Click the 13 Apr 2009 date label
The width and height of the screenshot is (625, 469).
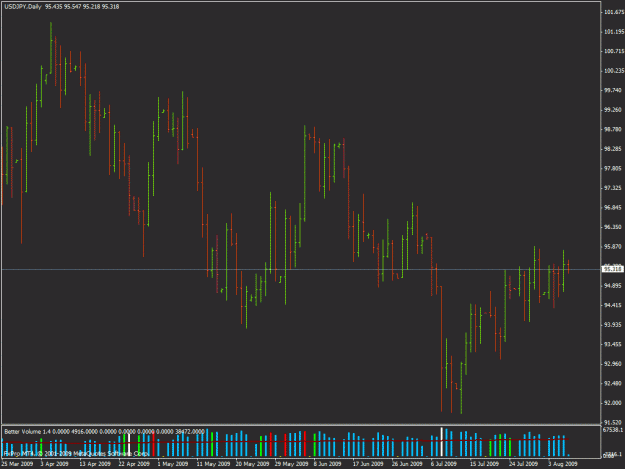tap(95, 464)
